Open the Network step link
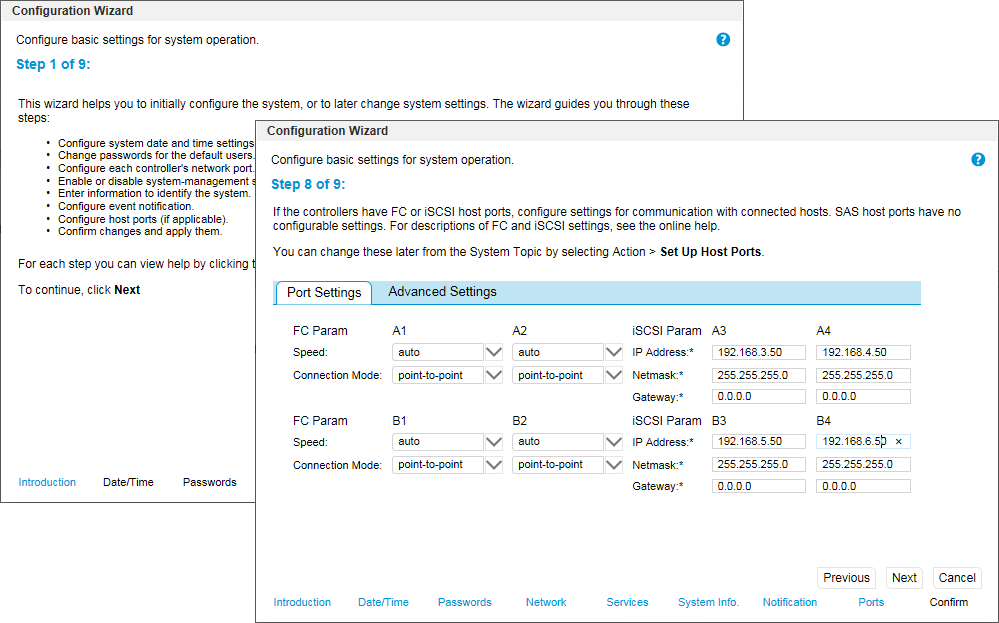 point(545,602)
